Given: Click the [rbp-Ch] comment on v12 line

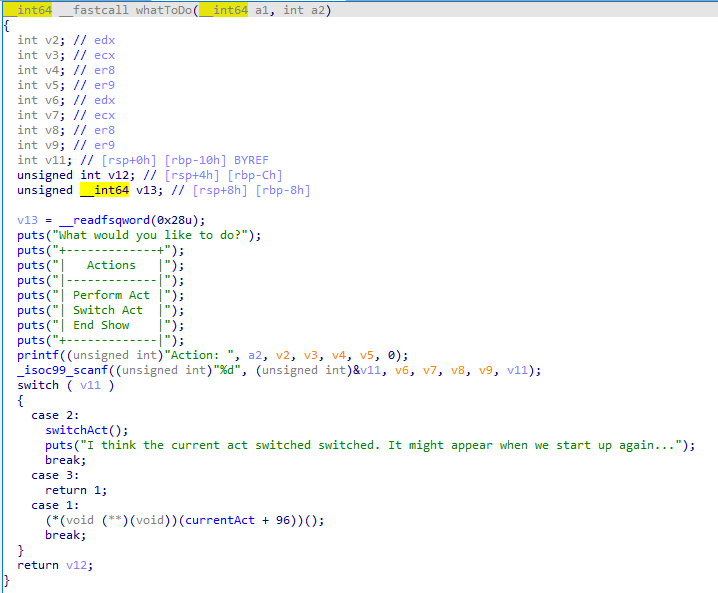Looking at the screenshot, I should pyautogui.click(x=255, y=175).
